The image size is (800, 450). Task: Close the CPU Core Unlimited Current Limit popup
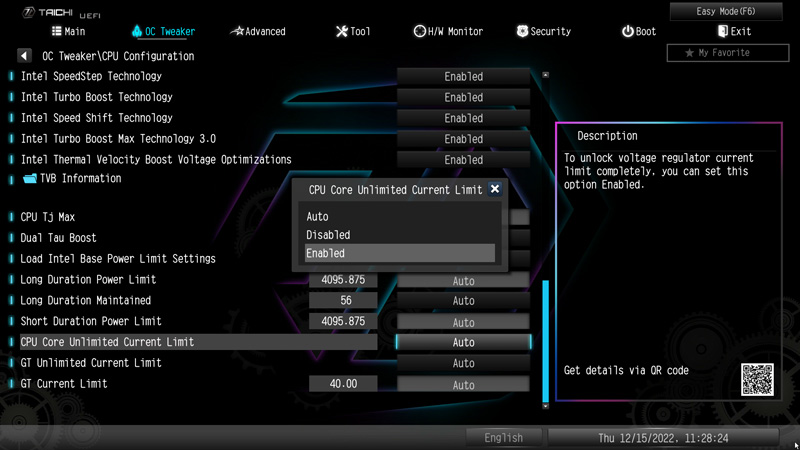point(494,189)
